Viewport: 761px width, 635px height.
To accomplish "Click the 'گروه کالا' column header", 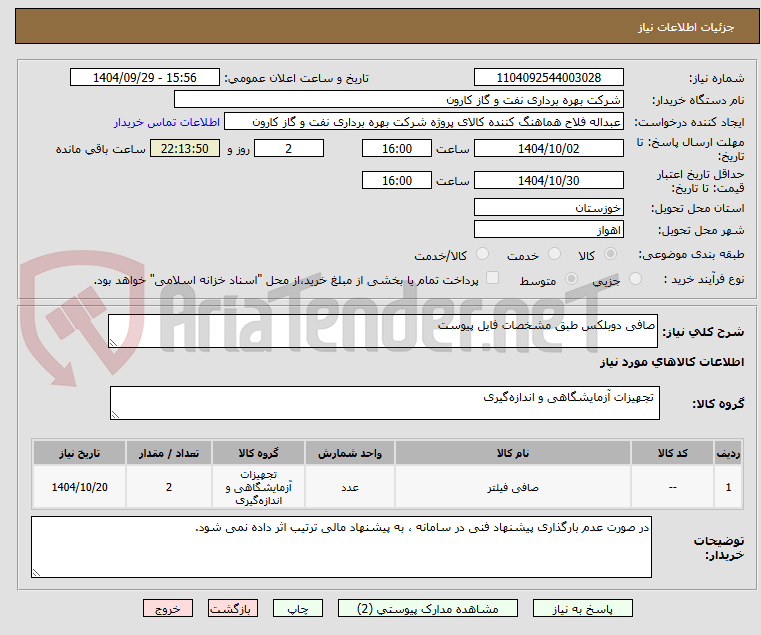I will pos(258,453).
